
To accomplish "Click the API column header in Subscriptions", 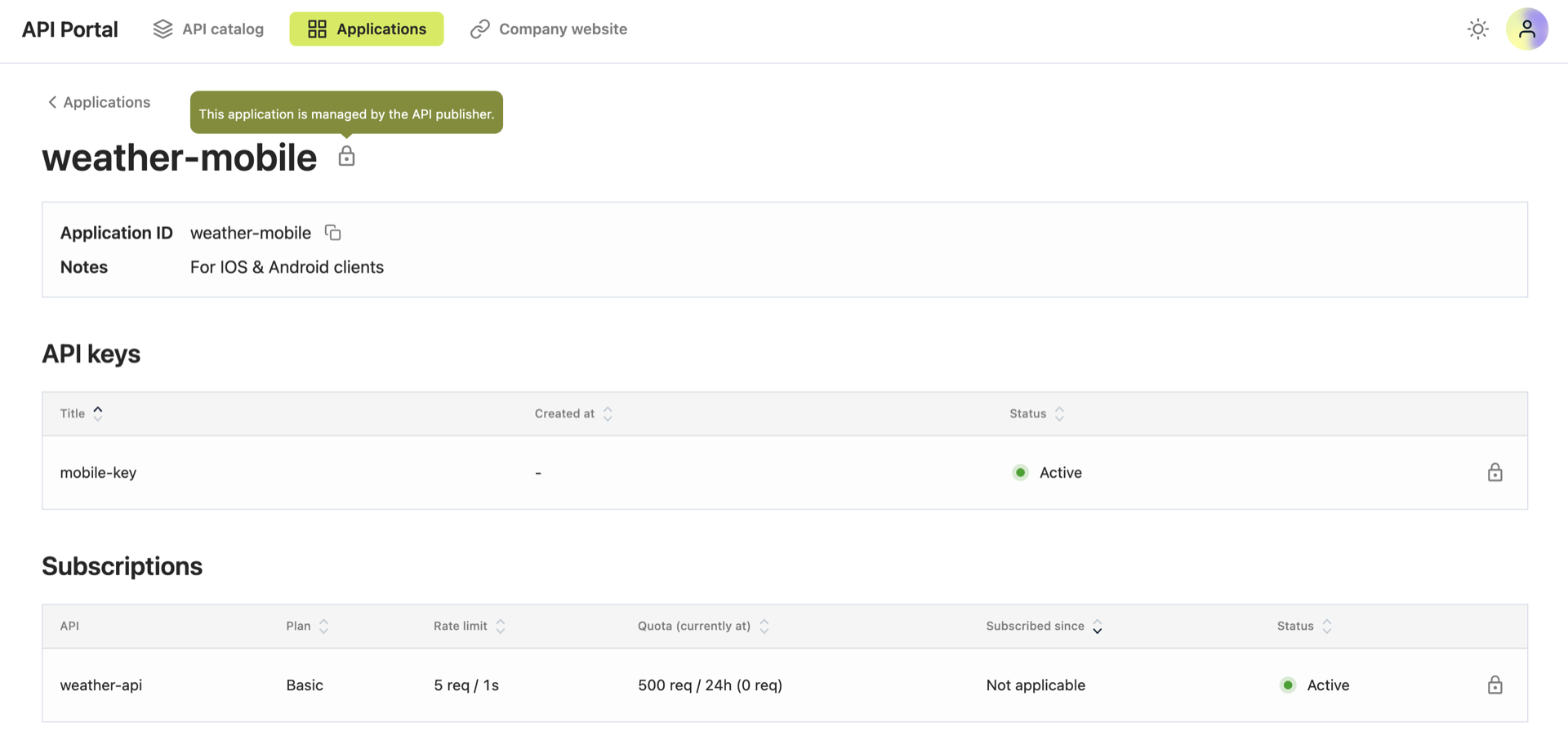I will coord(69,626).
